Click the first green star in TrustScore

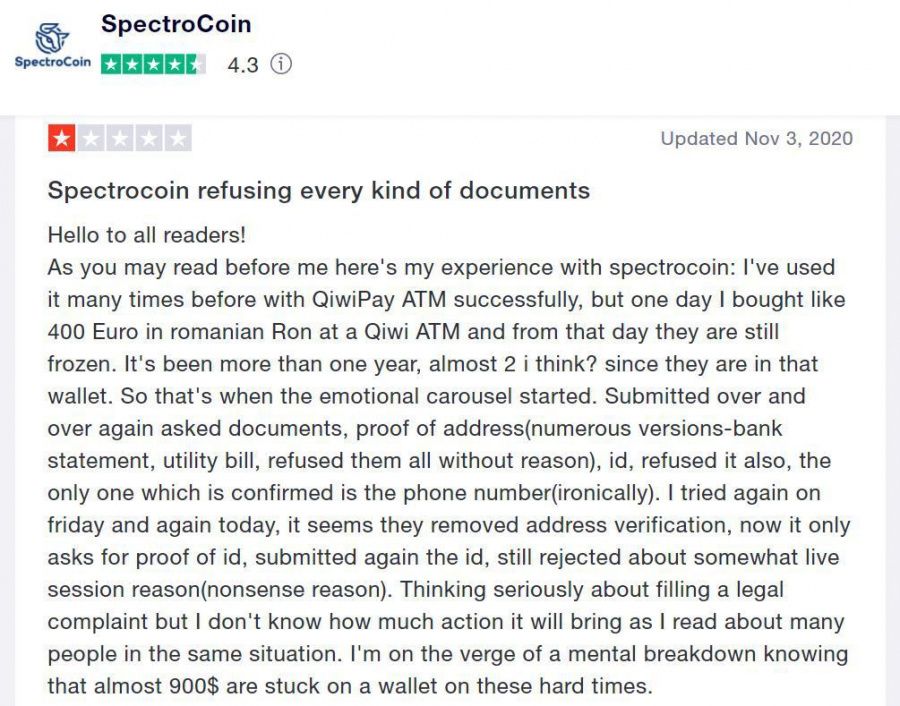[111, 65]
